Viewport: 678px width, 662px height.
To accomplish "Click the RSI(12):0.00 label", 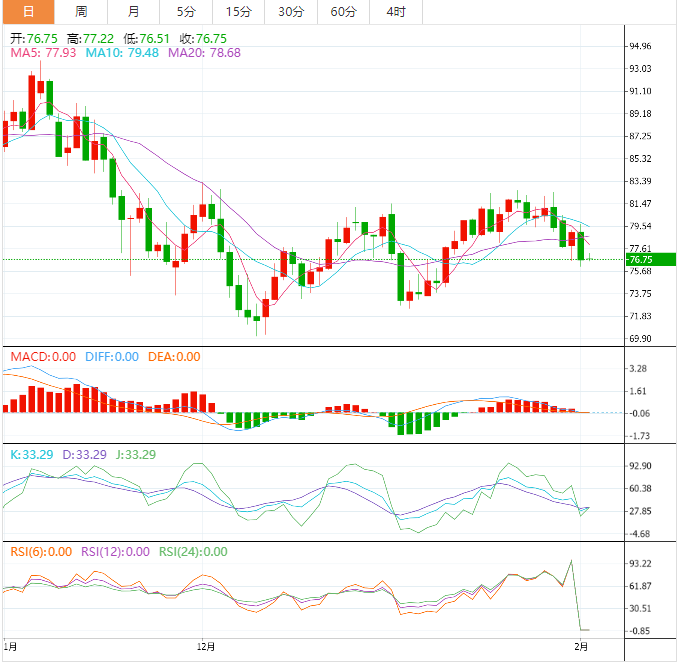I will pyautogui.click(x=115, y=552).
